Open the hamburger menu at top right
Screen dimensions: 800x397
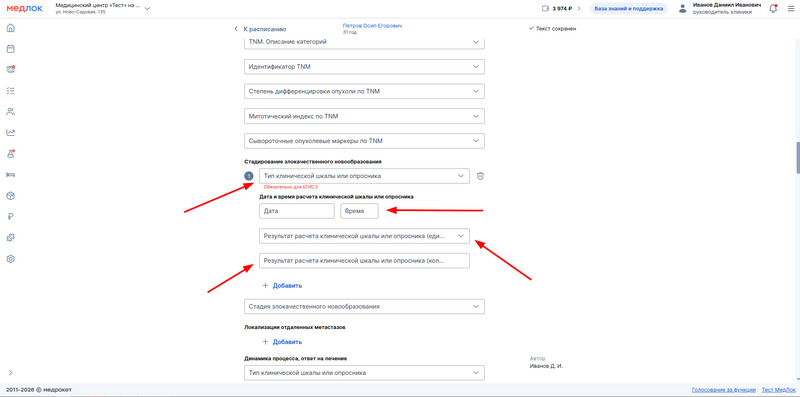click(791, 9)
